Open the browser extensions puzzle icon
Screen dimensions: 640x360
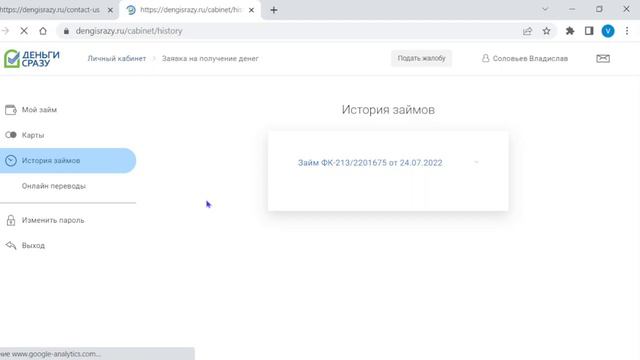(570, 31)
